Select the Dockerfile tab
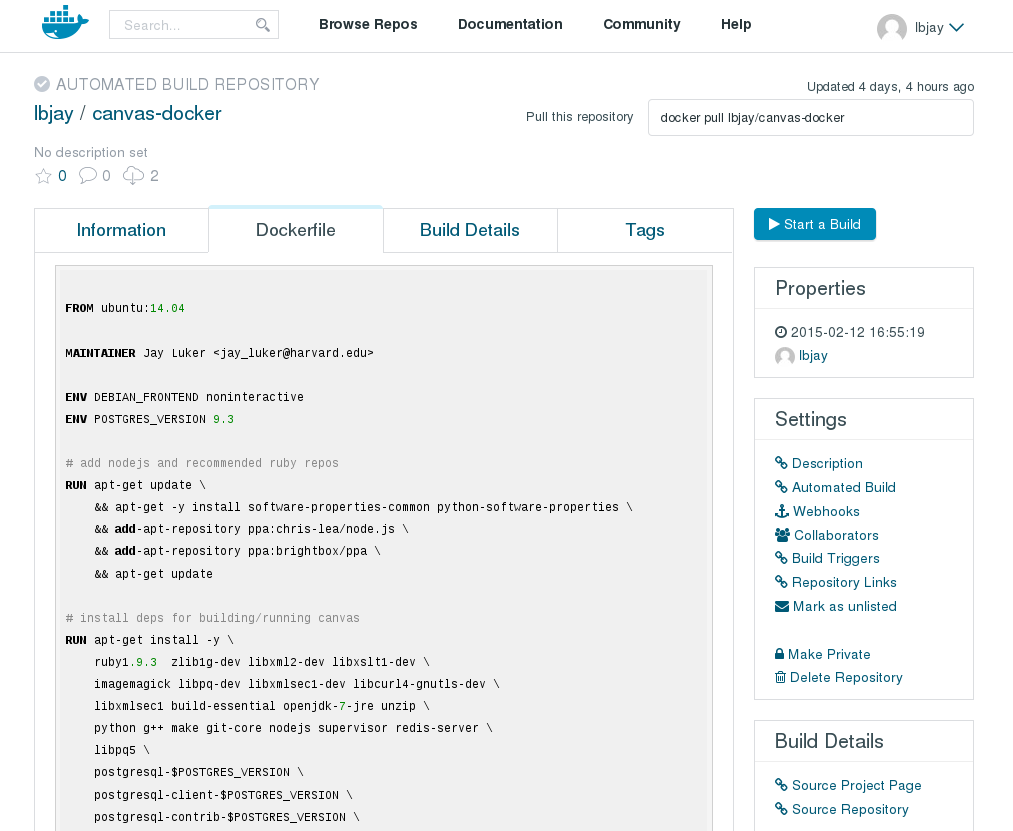1013x831 pixels. pos(296,229)
